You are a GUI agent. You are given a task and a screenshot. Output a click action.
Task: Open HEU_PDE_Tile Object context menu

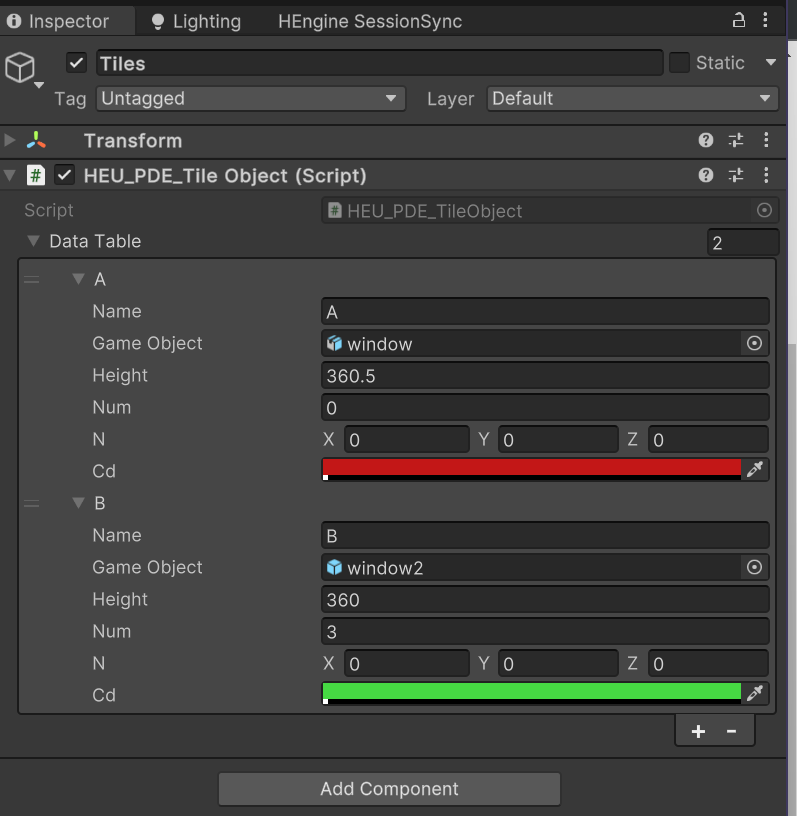766,175
